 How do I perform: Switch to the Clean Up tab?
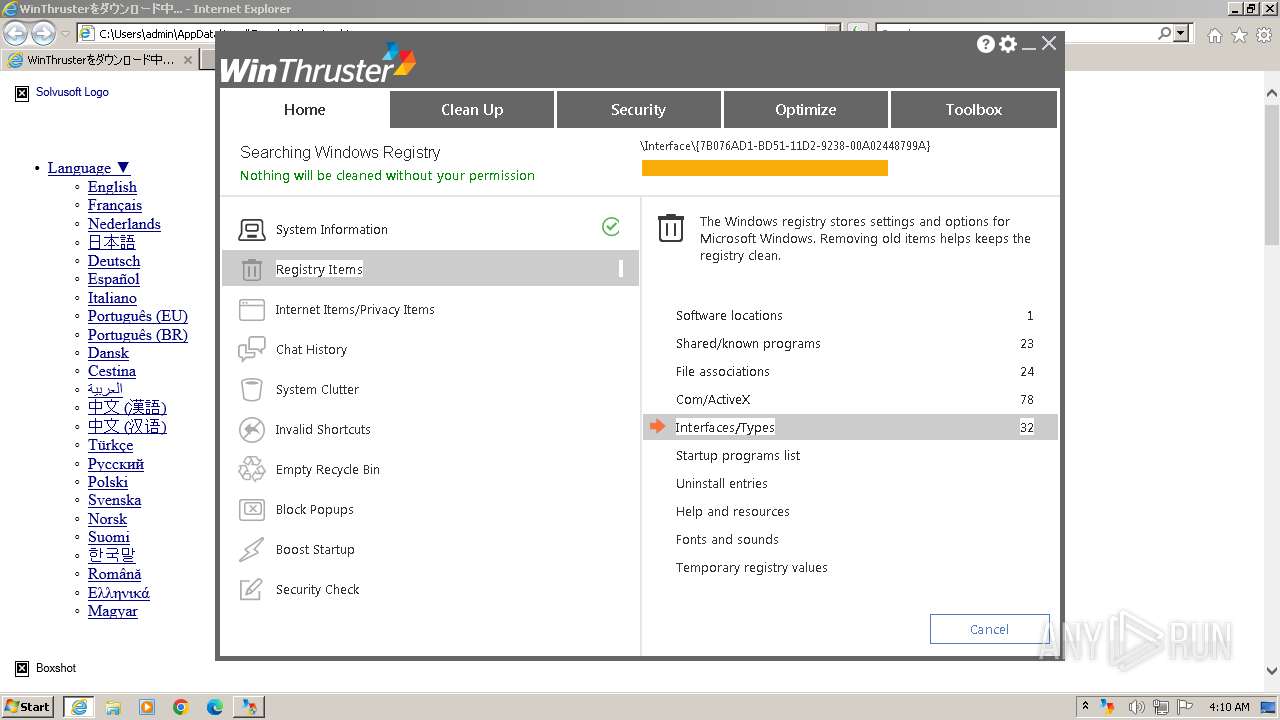point(472,110)
